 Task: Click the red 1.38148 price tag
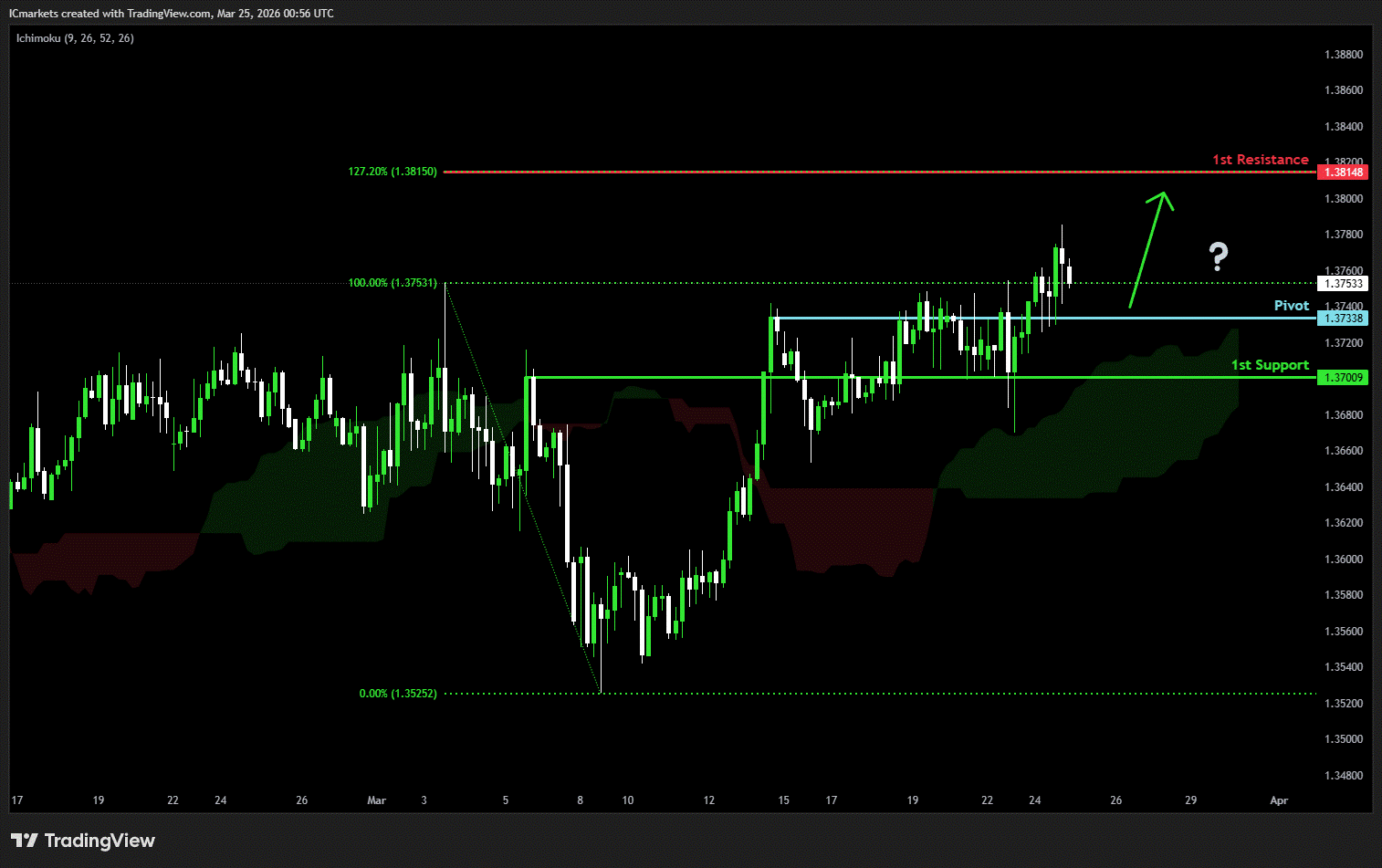pos(1343,173)
